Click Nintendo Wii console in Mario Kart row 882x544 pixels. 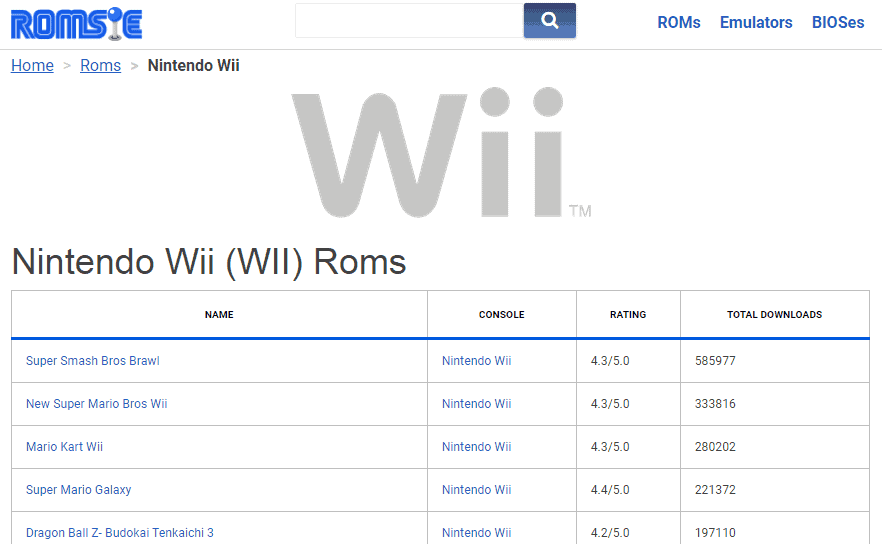pos(476,447)
